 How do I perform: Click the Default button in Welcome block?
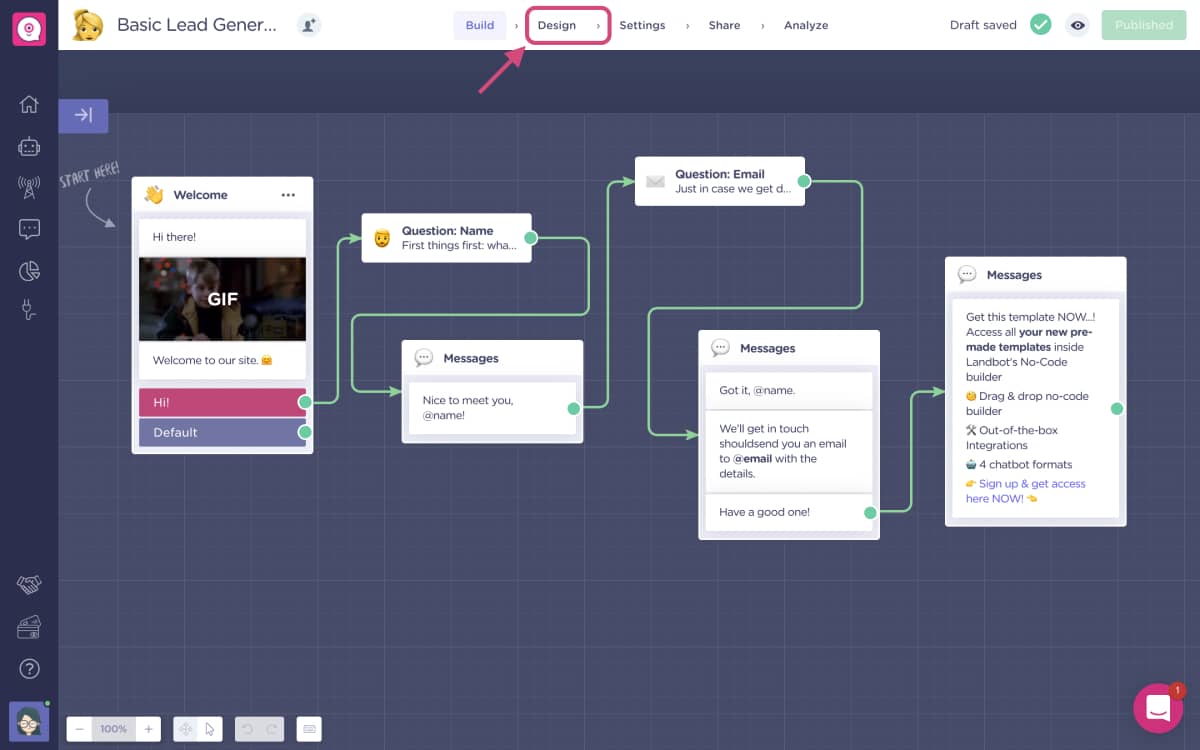coord(222,432)
